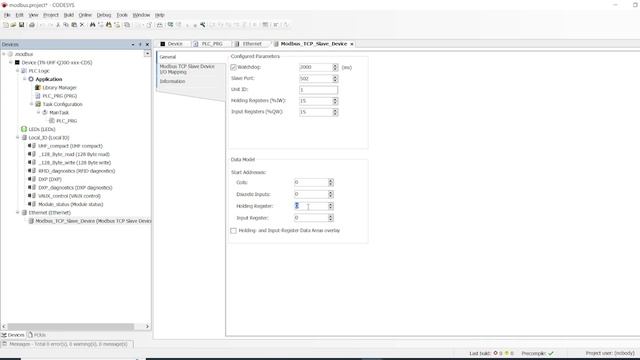Switch to the POUs panel tab
640x360 pixels.
(x=37, y=335)
